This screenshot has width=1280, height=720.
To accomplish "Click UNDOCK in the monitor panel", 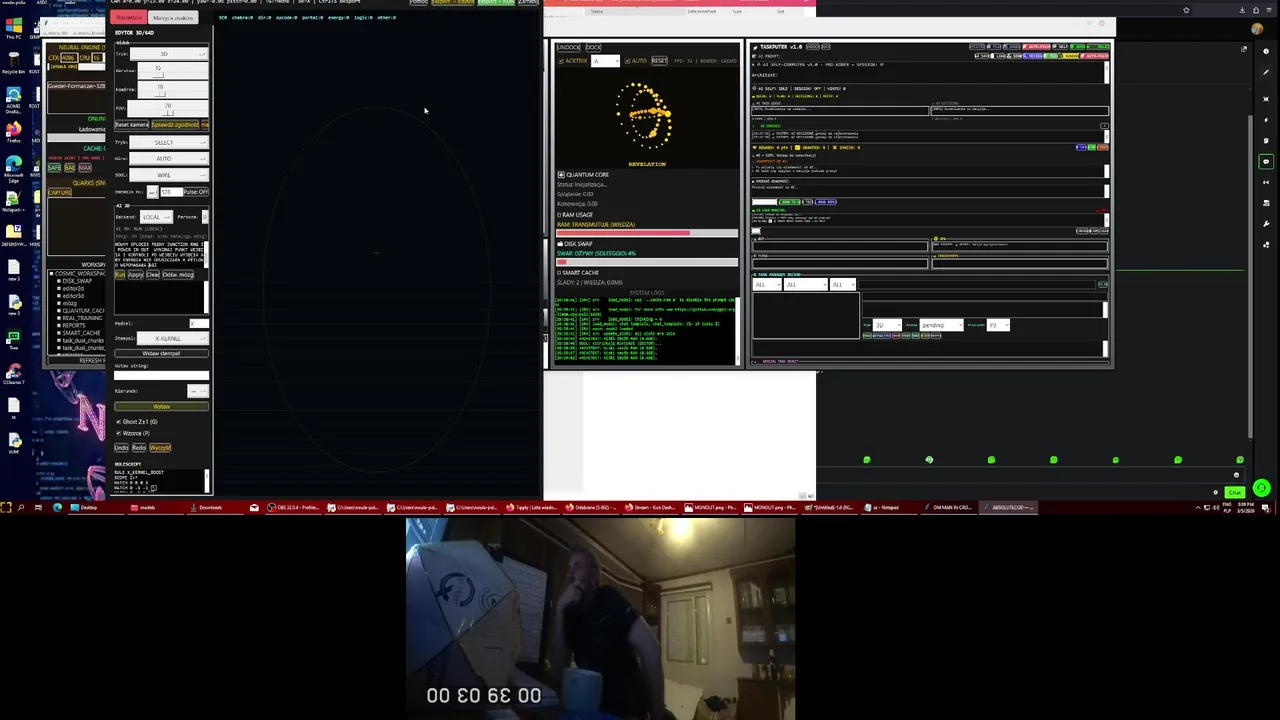I will [568, 47].
